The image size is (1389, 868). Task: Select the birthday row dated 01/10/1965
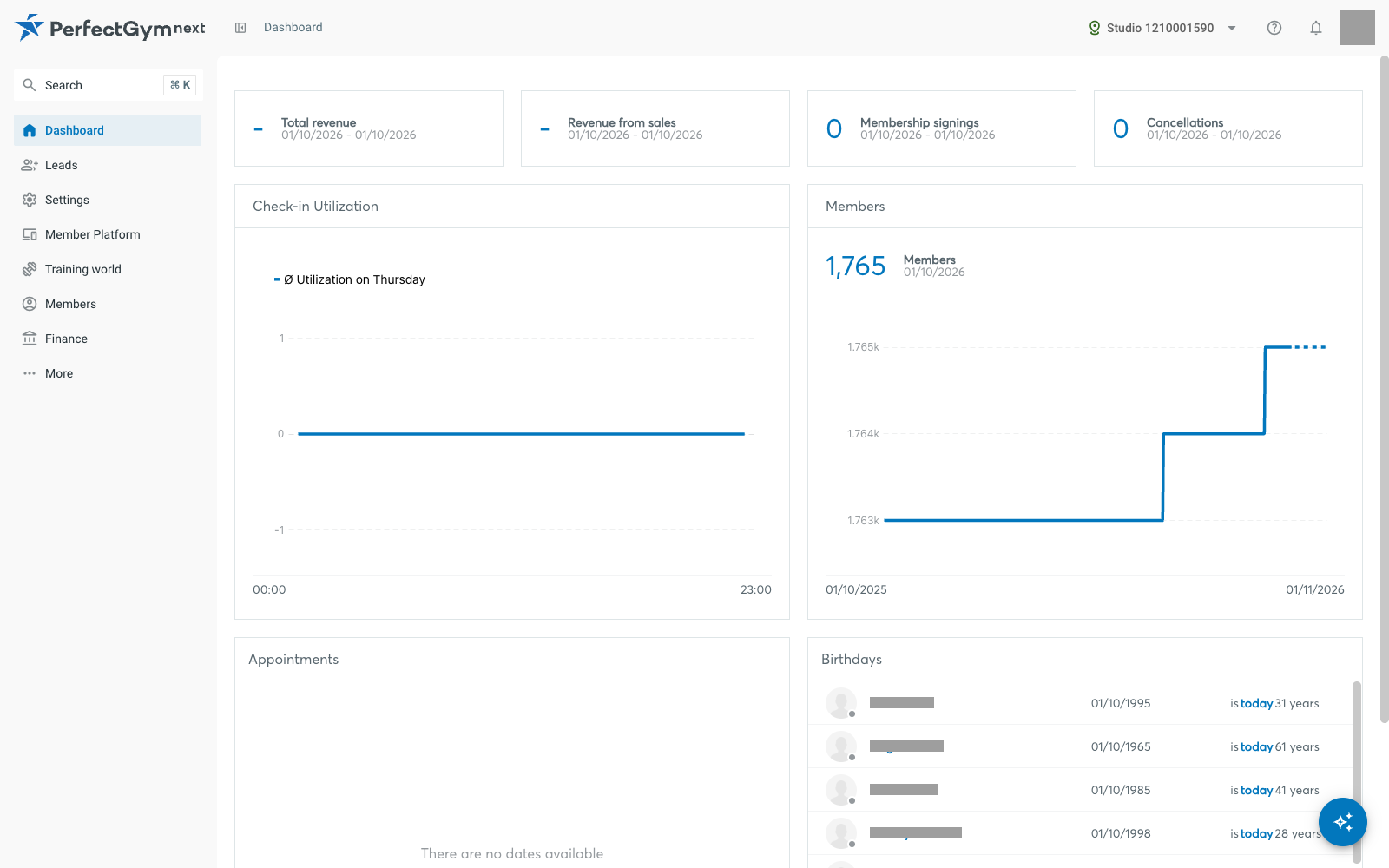point(1080,746)
